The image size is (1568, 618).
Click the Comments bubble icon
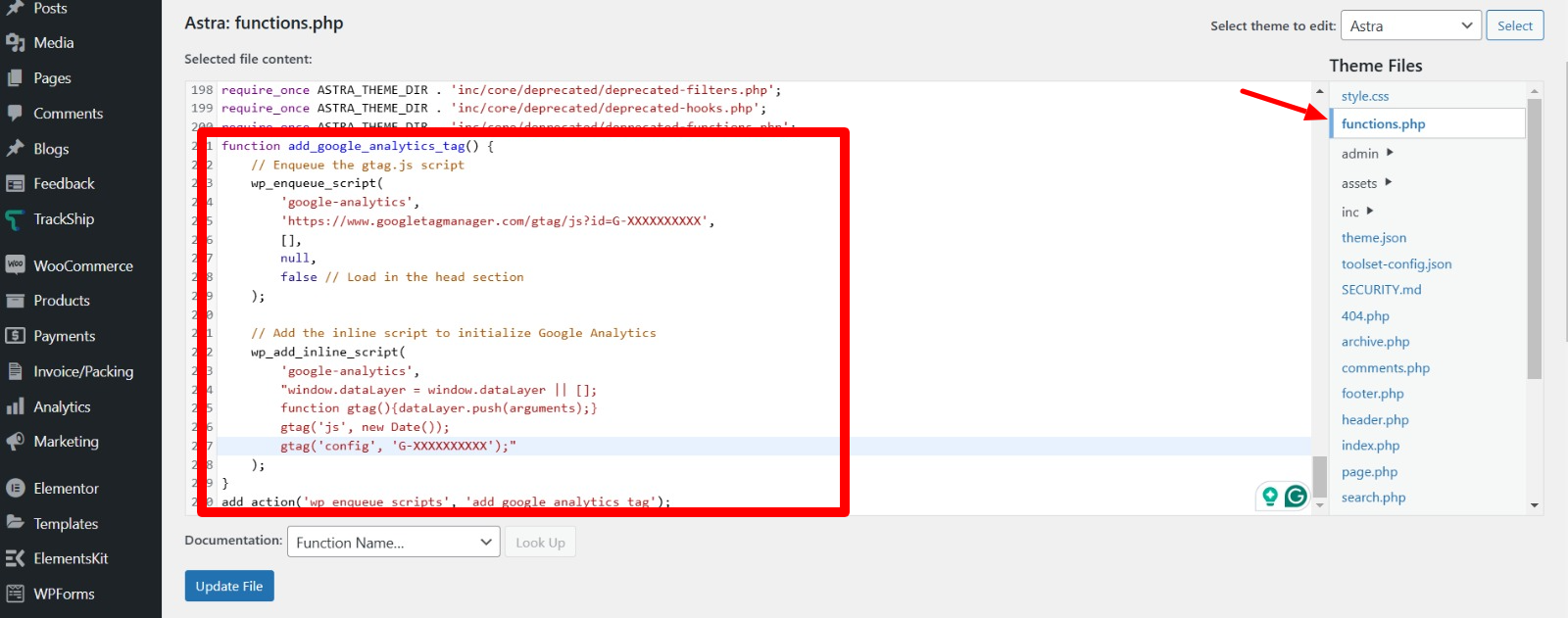pos(15,114)
